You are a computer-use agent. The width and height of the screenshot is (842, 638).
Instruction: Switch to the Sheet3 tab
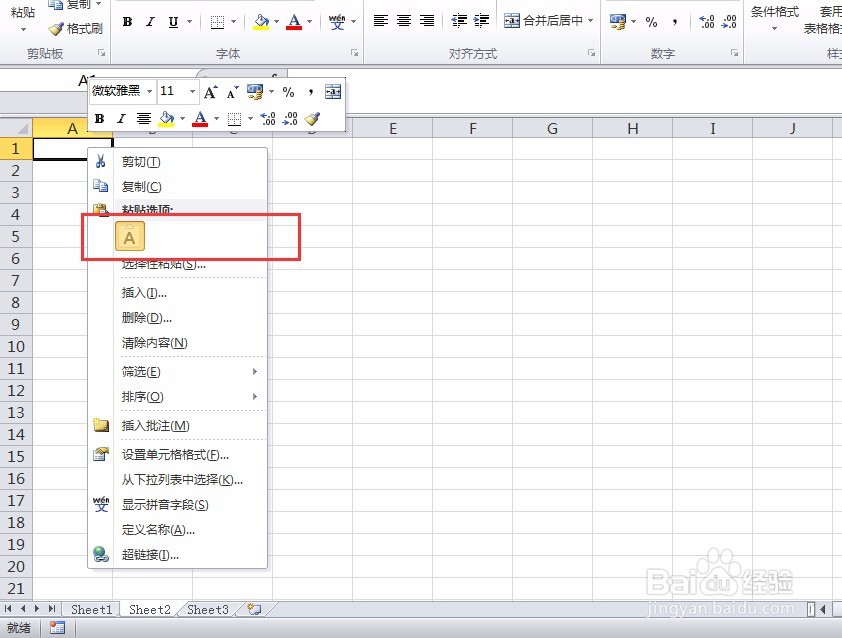pos(207,609)
